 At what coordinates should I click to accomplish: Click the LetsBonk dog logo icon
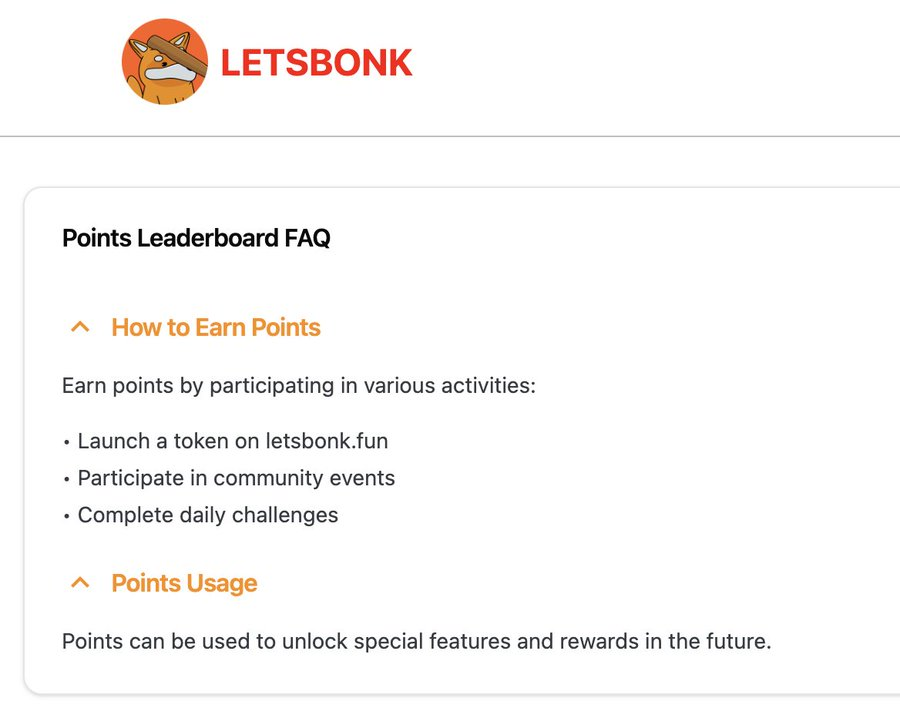pos(165,63)
